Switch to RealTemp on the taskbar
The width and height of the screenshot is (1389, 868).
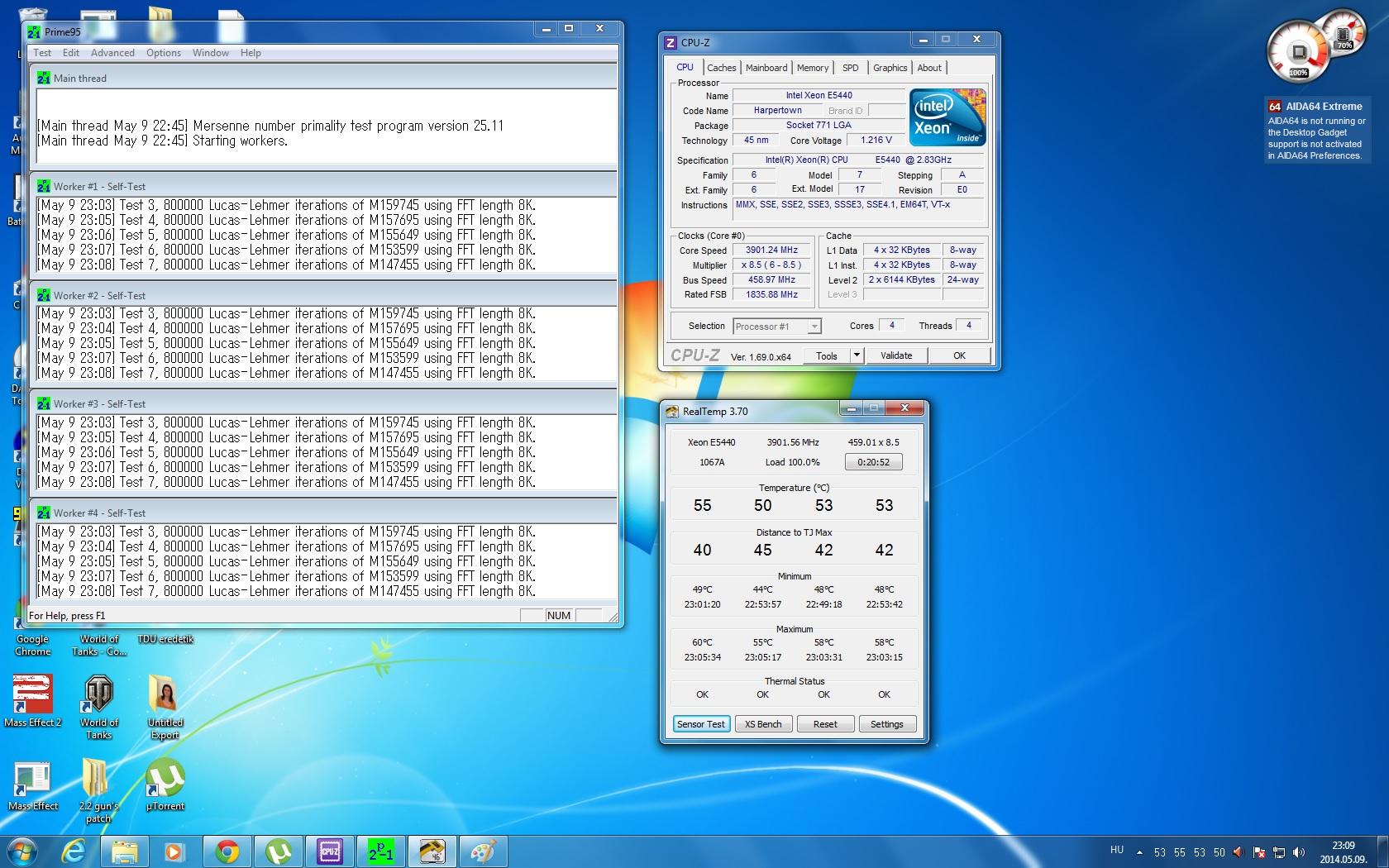tap(432, 851)
